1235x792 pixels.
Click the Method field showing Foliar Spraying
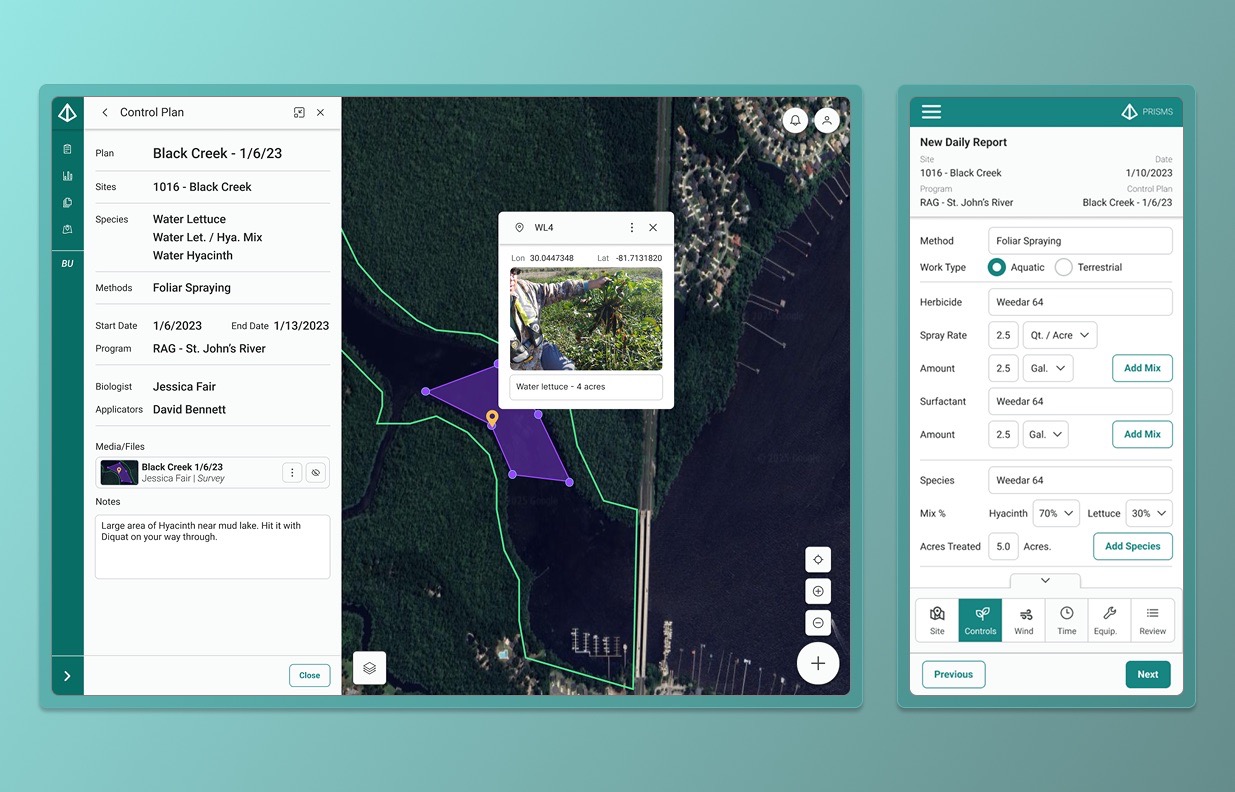[1080, 241]
